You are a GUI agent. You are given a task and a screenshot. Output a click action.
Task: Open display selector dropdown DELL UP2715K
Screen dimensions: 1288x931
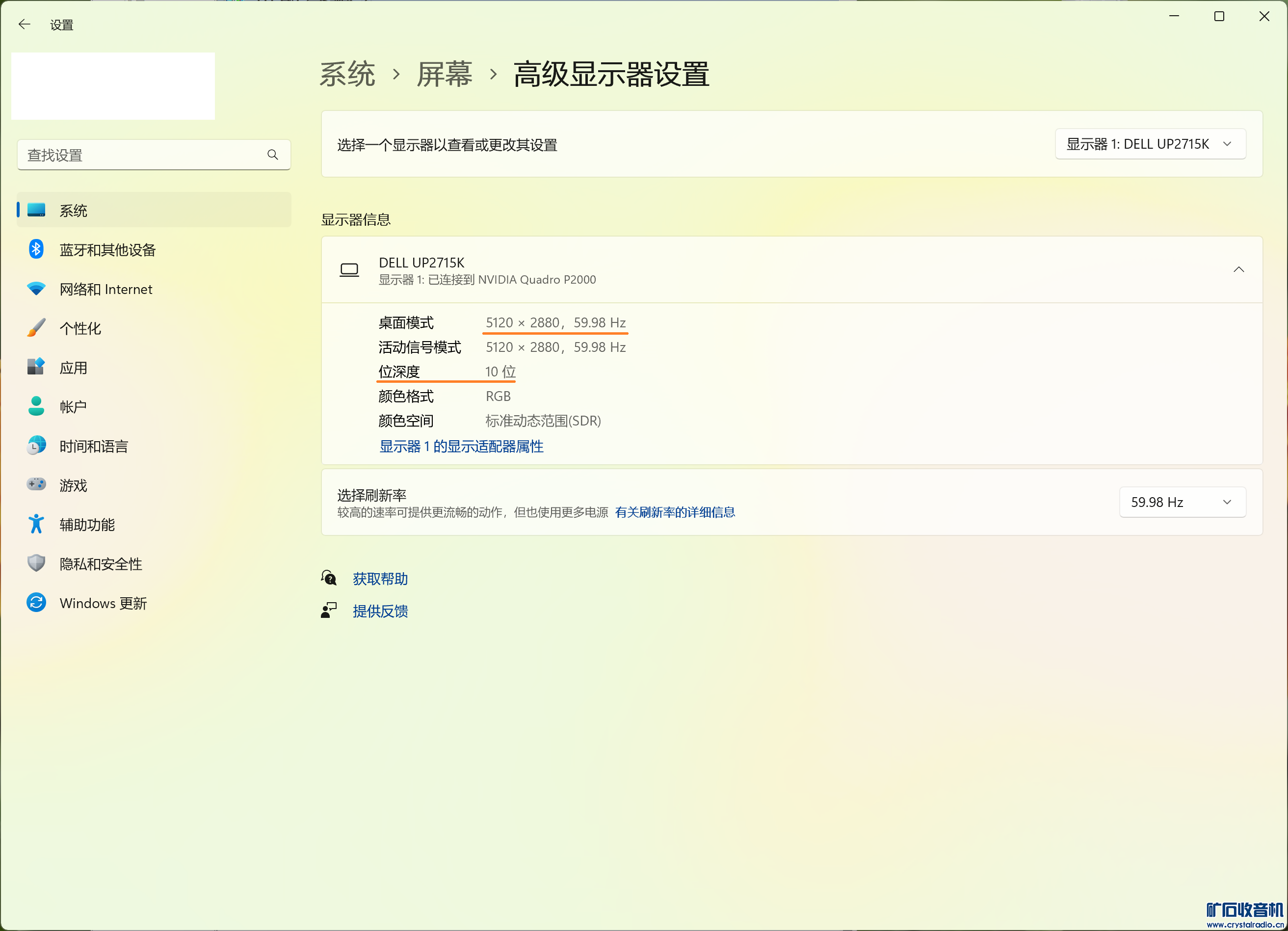click(1150, 144)
